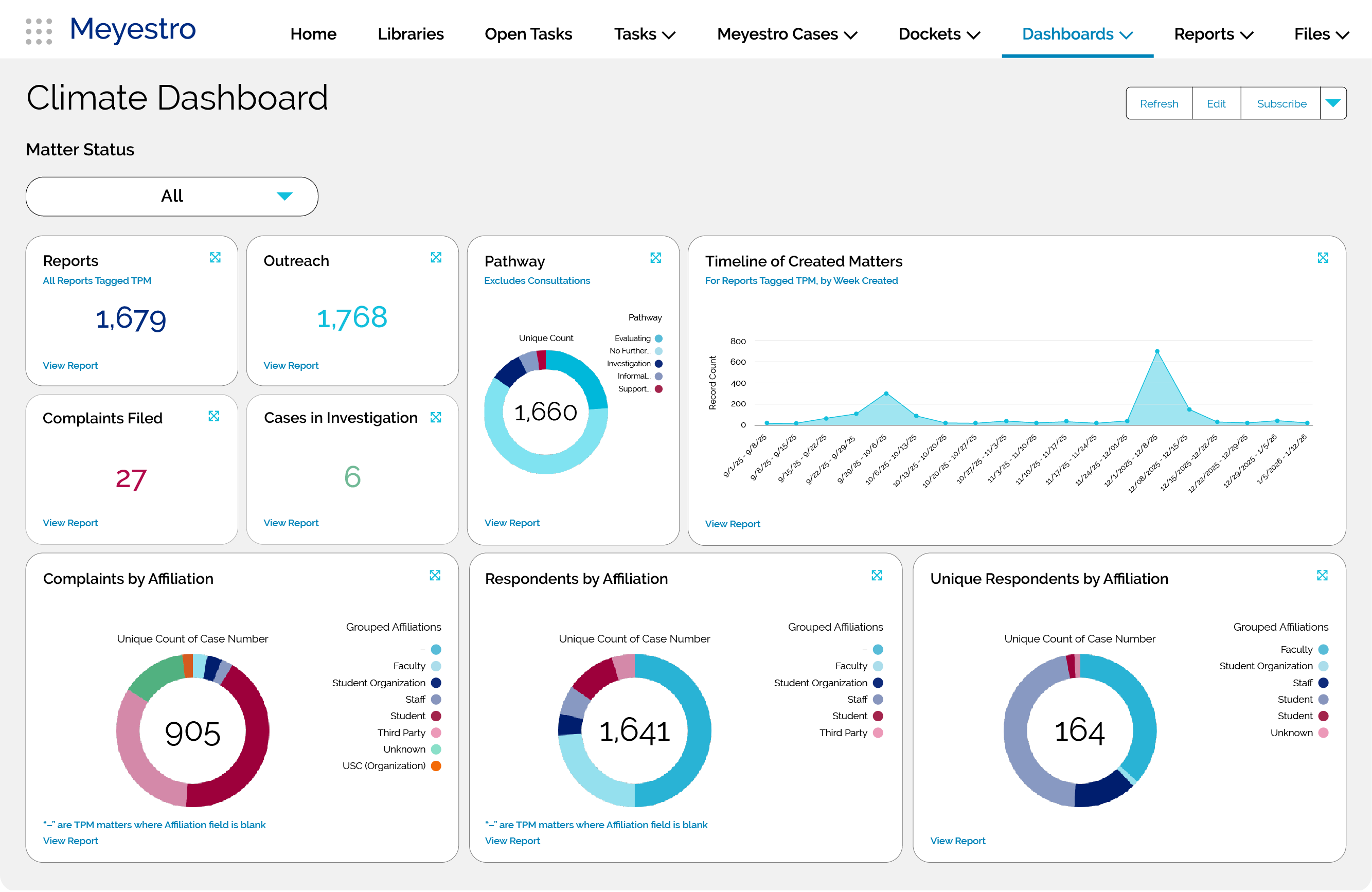Click USC (Organization) legend swatch in Complaints
Image resolution: width=1372 pixels, height=892 pixels.
tap(436, 766)
